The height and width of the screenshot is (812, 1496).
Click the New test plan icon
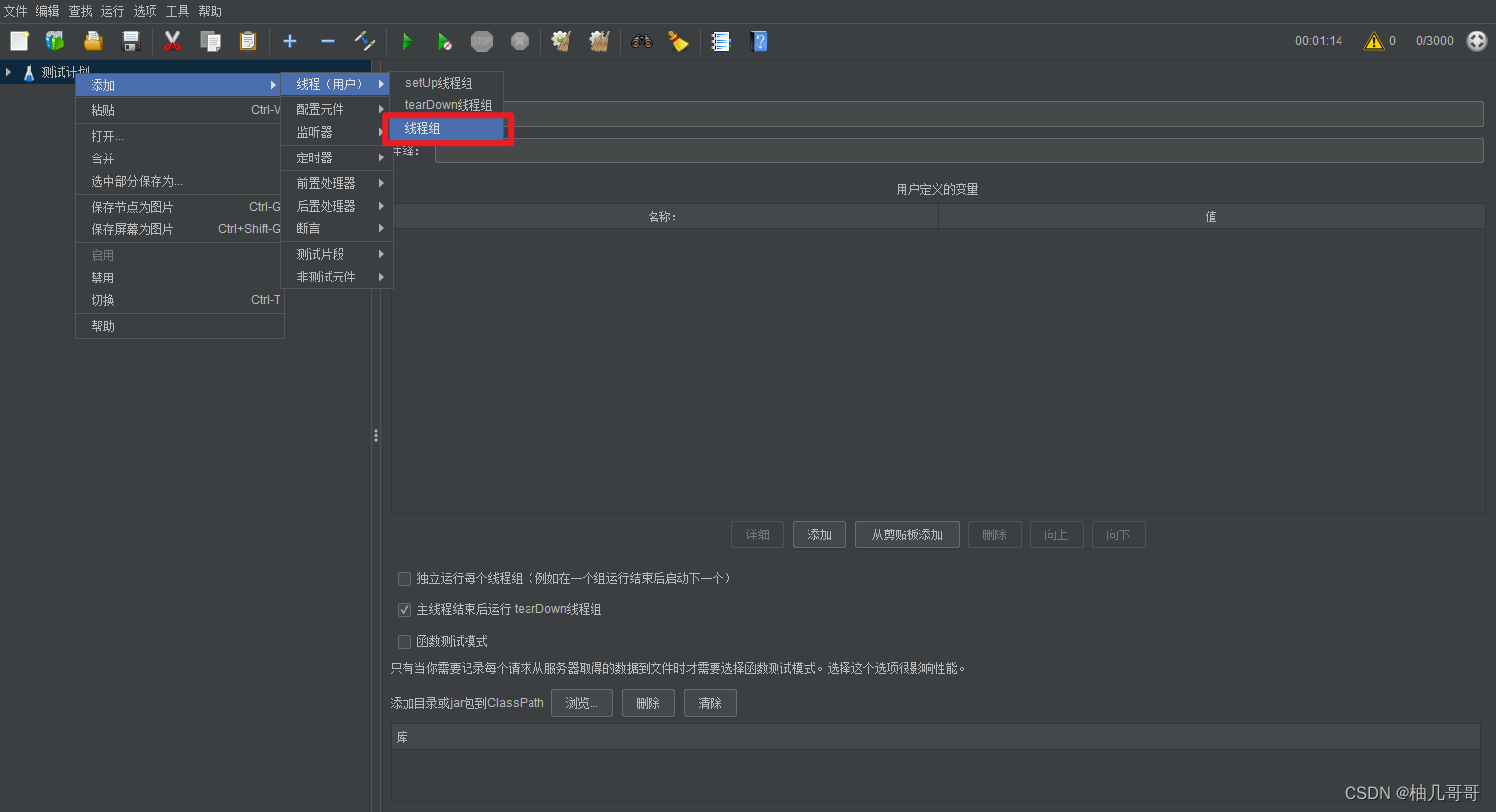[19, 41]
